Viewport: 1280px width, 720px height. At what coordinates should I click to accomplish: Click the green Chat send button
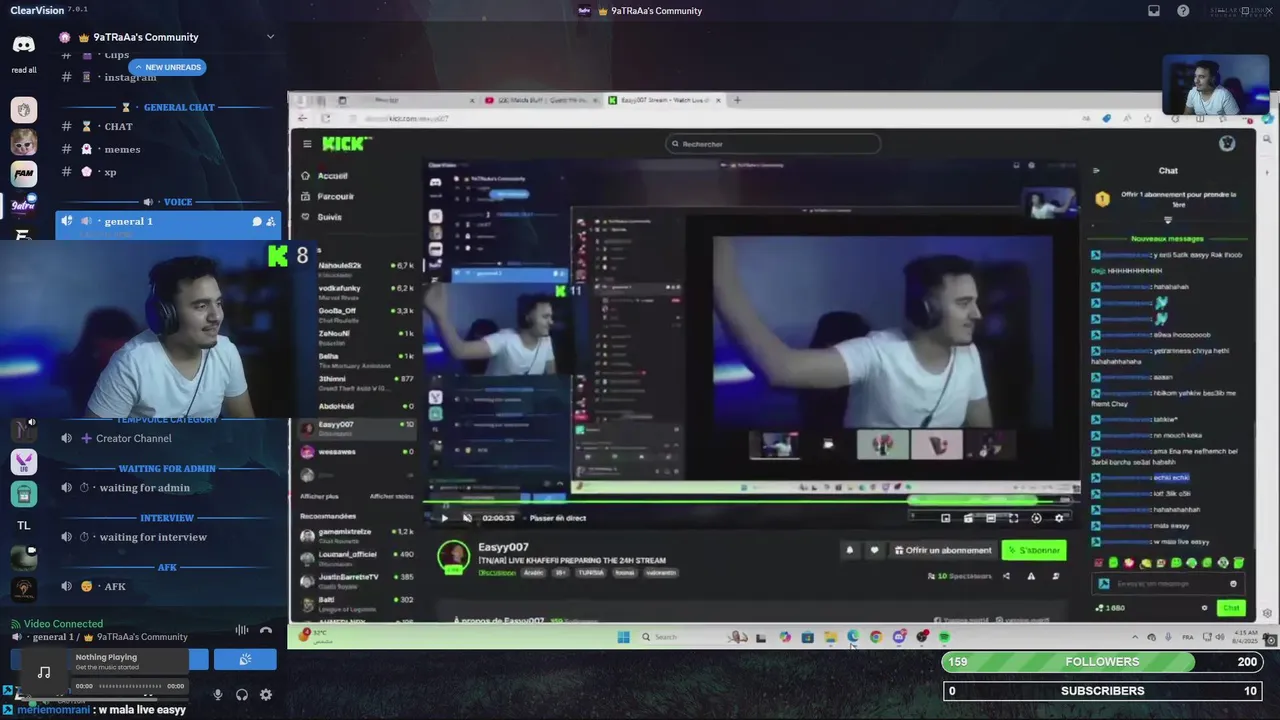point(1231,608)
